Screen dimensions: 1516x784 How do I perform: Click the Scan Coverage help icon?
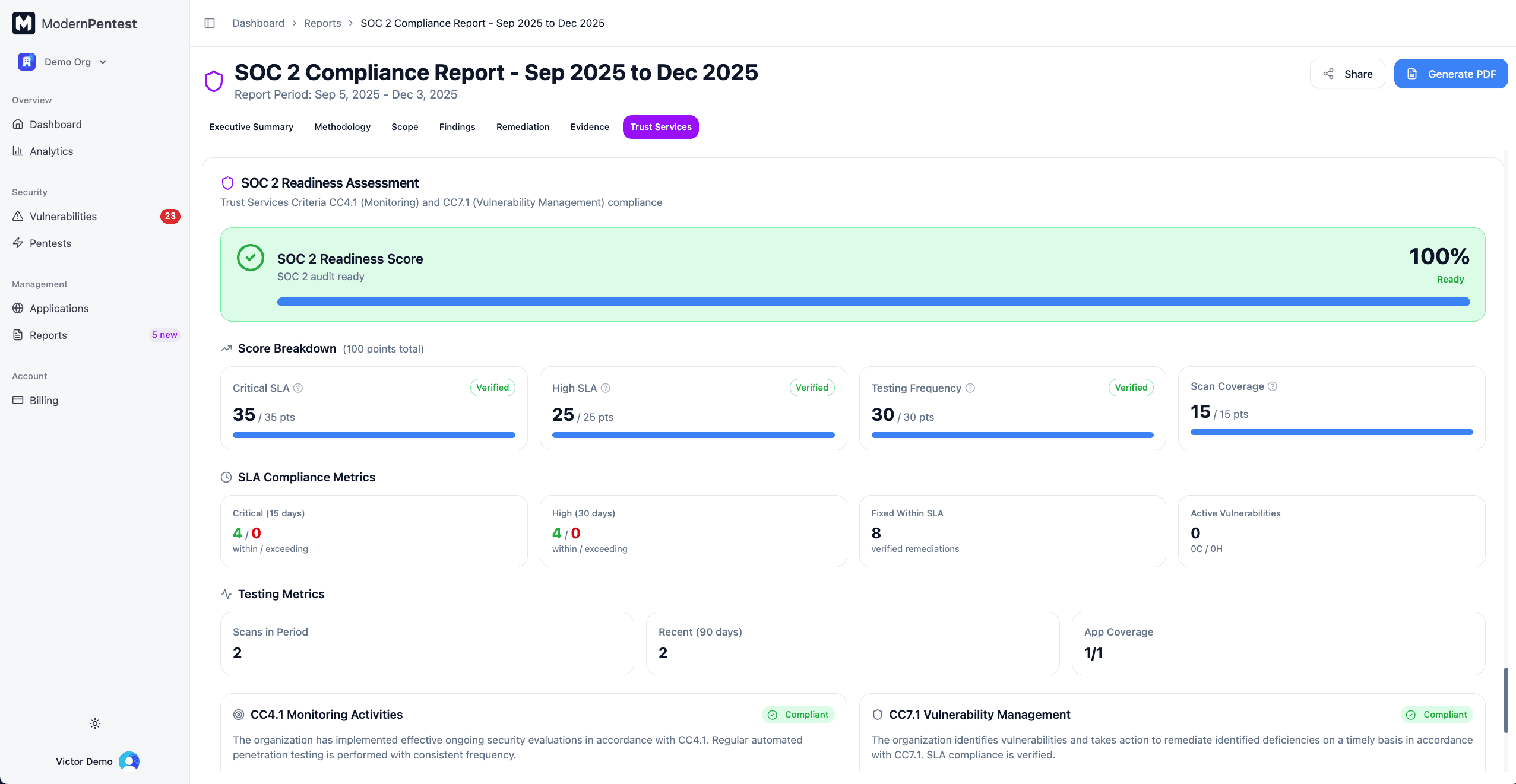click(x=1273, y=386)
